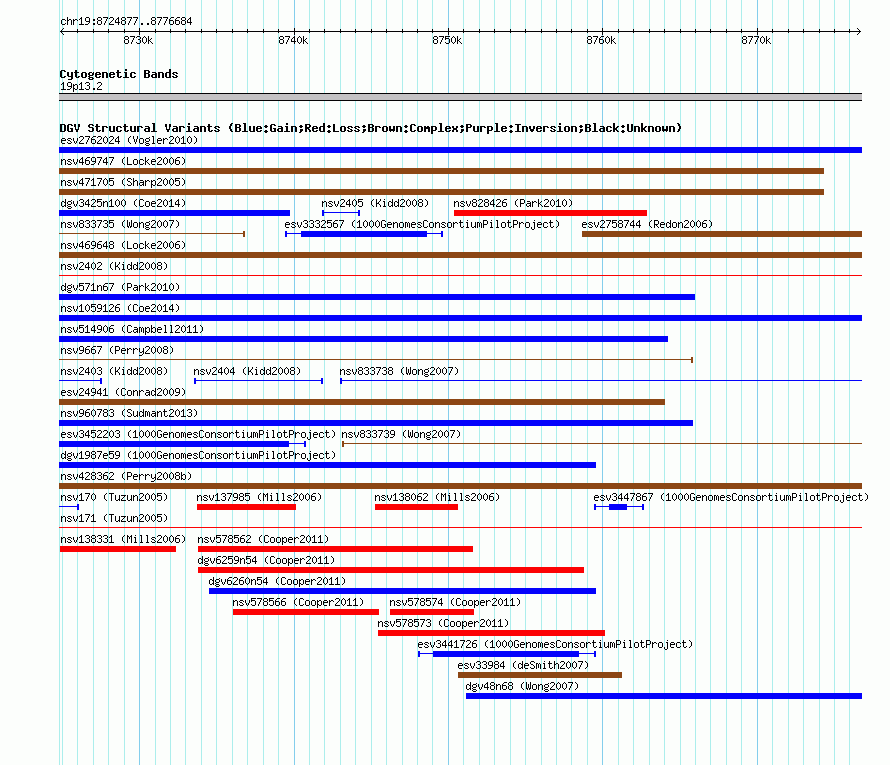Select the nsv2404 (Kidd2008) label
The image size is (890, 765).
[247, 371]
